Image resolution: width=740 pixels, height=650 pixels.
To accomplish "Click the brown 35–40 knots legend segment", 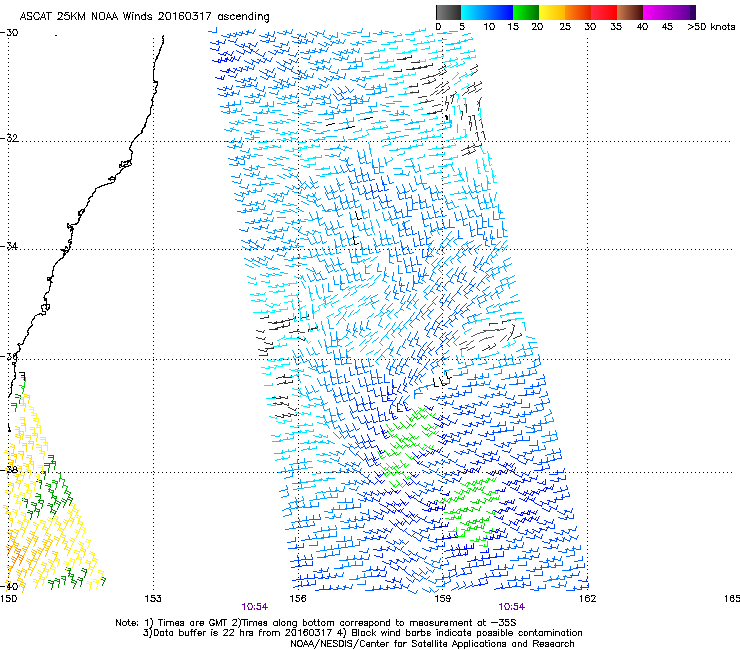I will (x=630, y=12).
